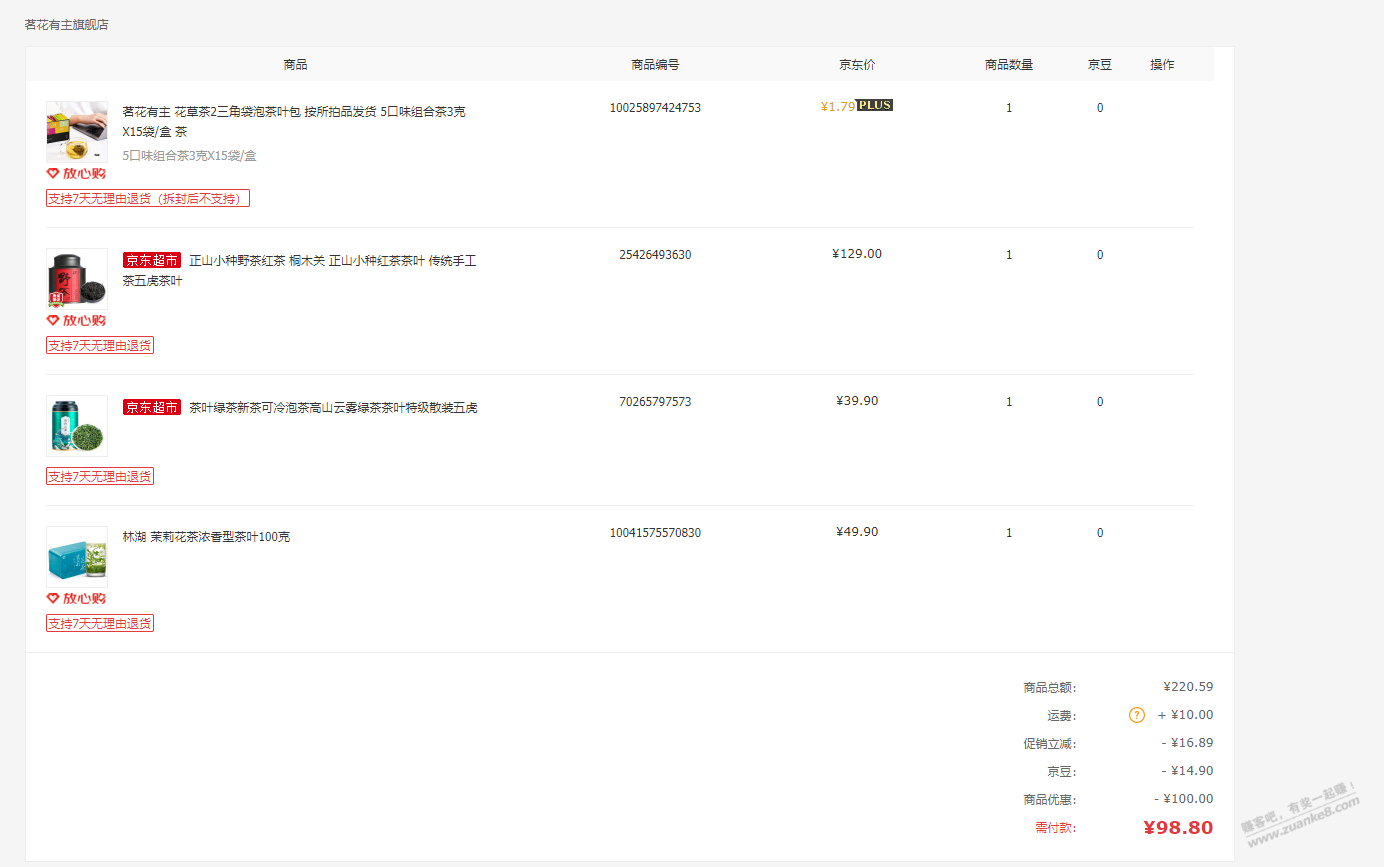Image resolution: width=1384 pixels, height=867 pixels.
Task: Click the 放心购 badge under 正山小种 black tea
Action: 76,320
